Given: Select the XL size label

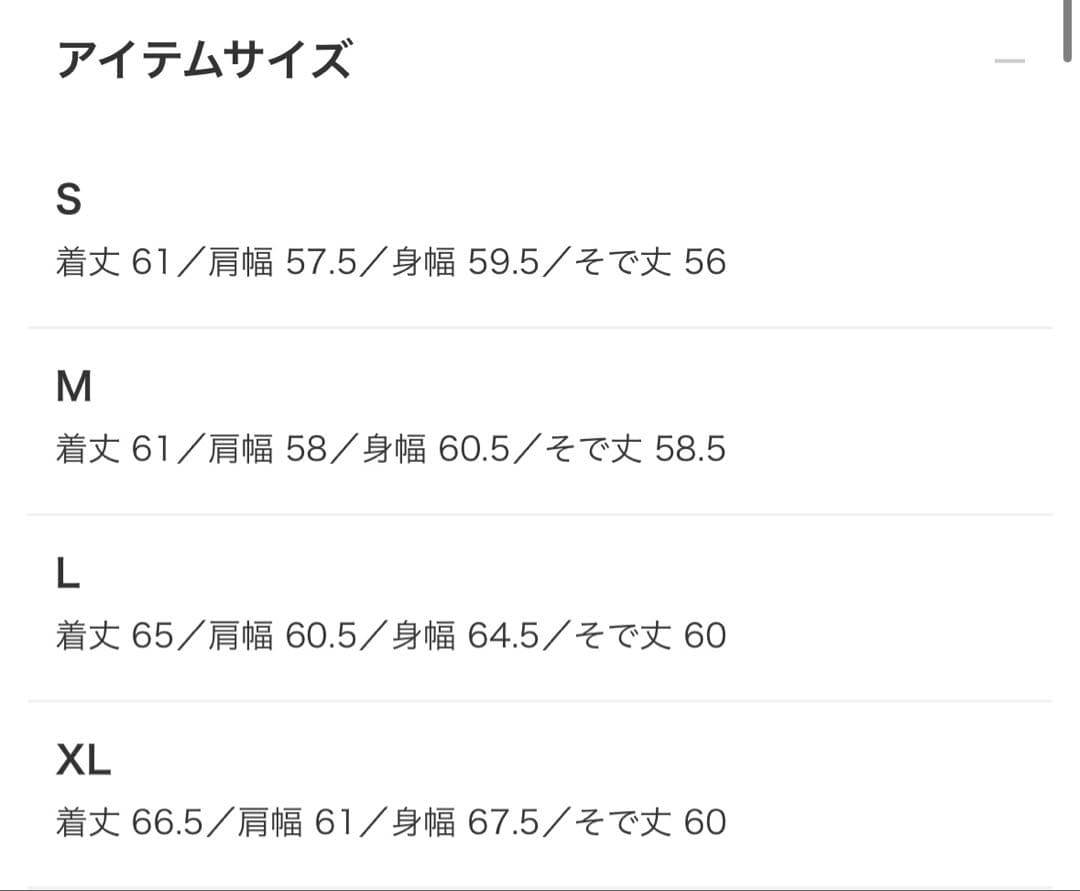Looking at the screenshot, I should click(x=83, y=761).
